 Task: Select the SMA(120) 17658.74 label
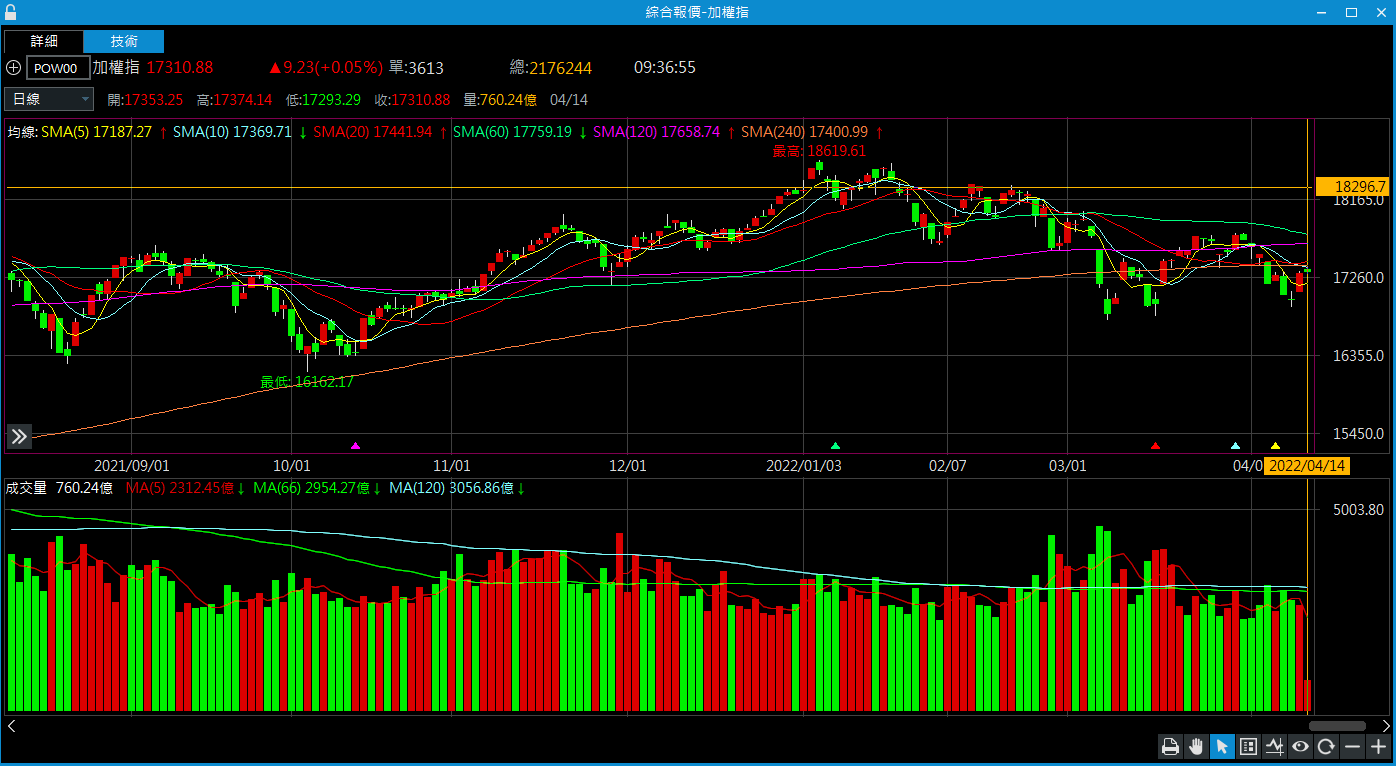click(657, 132)
